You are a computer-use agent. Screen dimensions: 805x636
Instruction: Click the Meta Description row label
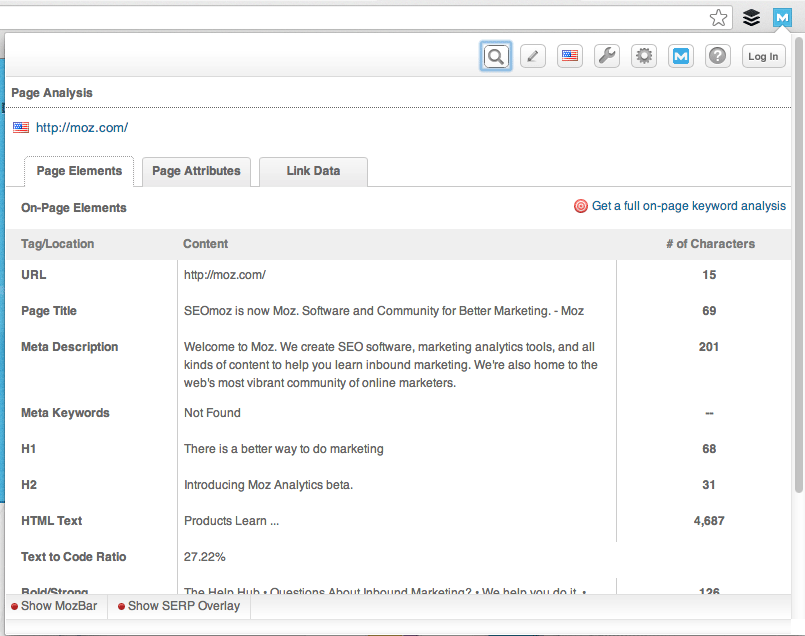point(69,347)
